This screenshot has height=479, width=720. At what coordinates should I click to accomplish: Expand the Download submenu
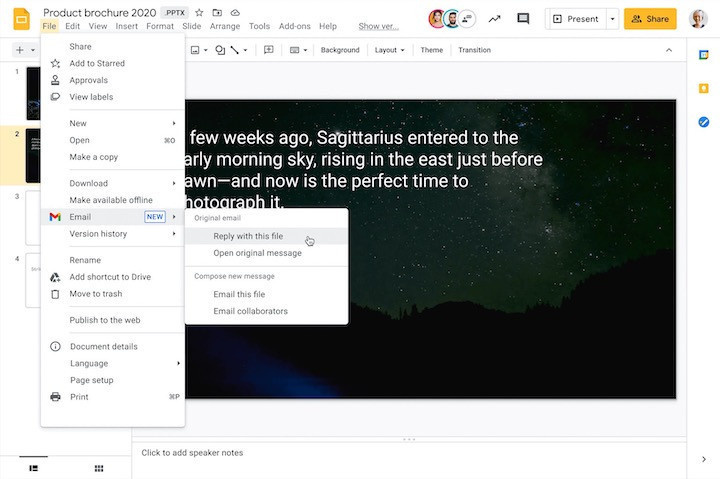coord(112,183)
